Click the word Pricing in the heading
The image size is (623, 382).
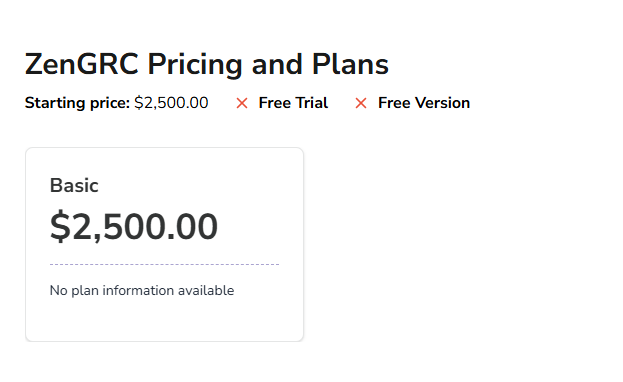195,66
